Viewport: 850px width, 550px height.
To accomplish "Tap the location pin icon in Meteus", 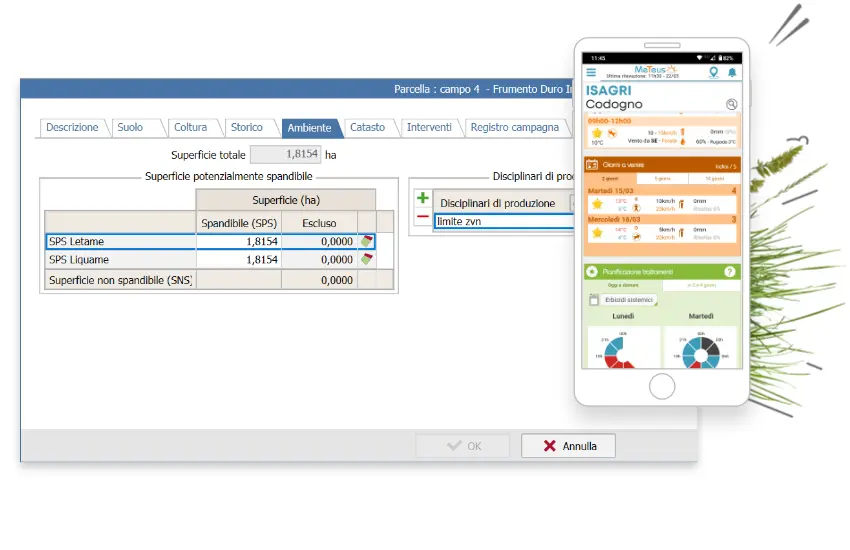I will (713, 72).
